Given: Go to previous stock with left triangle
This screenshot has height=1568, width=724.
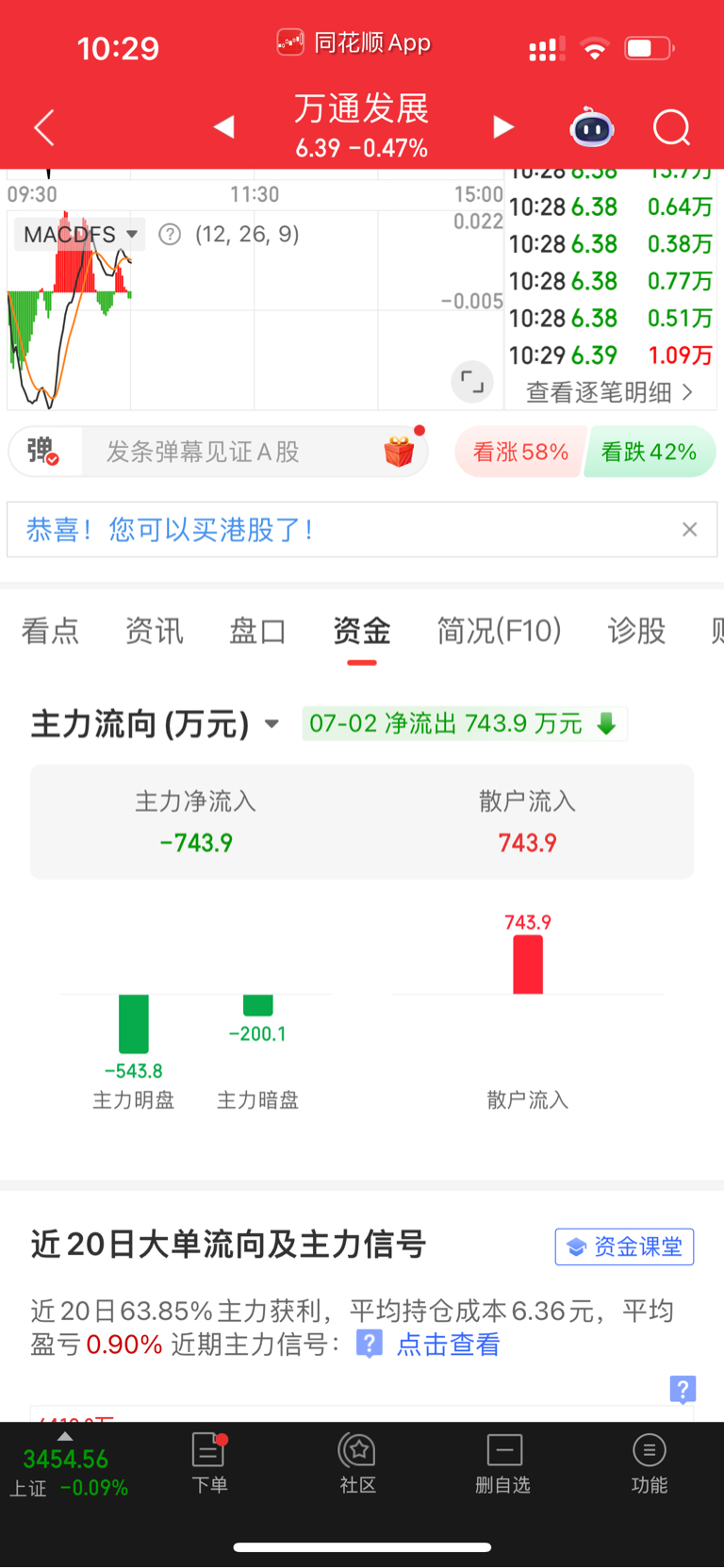Looking at the screenshot, I should click(223, 126).
